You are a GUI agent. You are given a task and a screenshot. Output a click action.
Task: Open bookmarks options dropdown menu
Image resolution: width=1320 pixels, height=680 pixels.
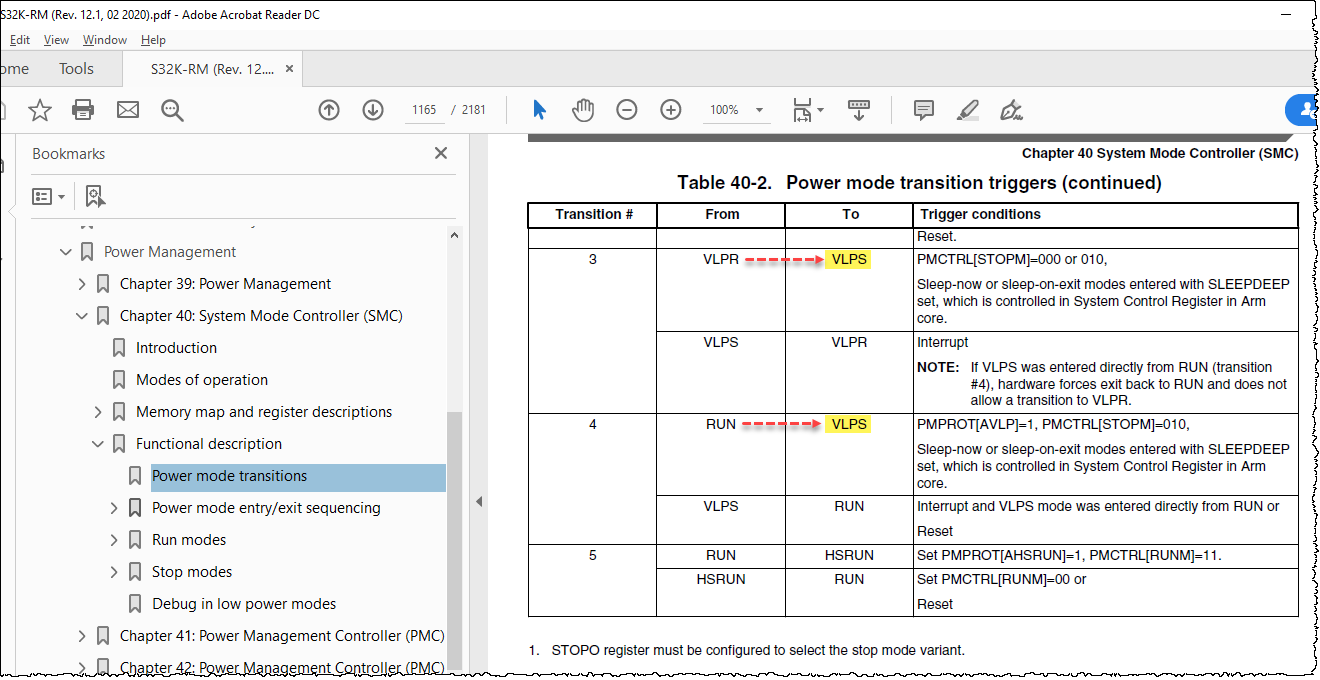click(48, 196)
